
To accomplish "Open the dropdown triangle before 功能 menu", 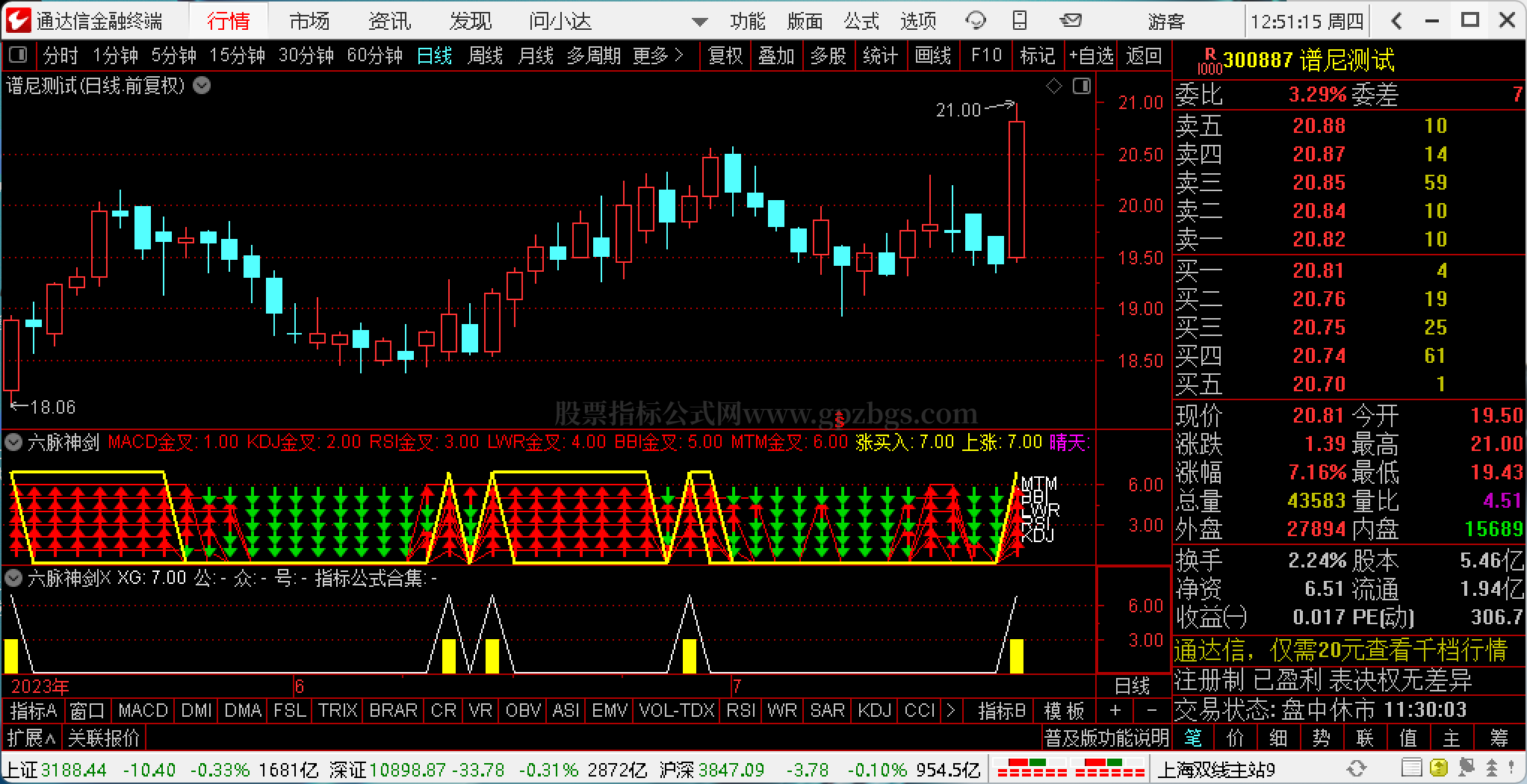I will [700, 22].
